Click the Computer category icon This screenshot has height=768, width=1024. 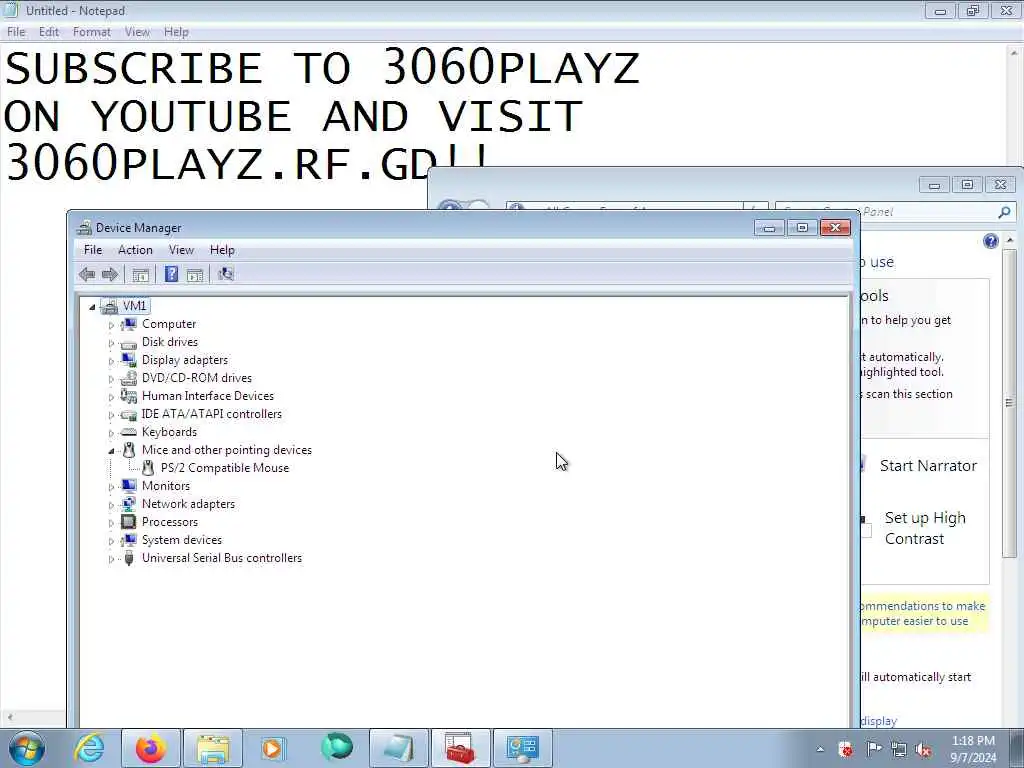129,324
